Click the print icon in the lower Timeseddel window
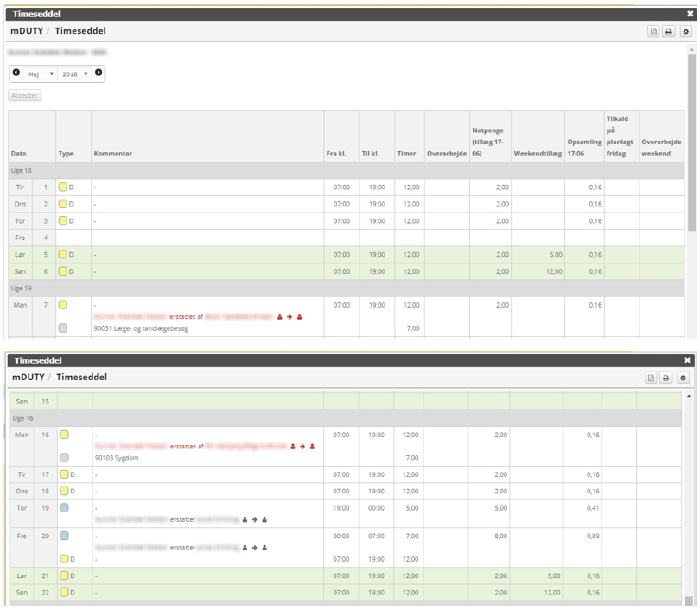The height and width of the screenshot is (610, 700). (667, 378)
